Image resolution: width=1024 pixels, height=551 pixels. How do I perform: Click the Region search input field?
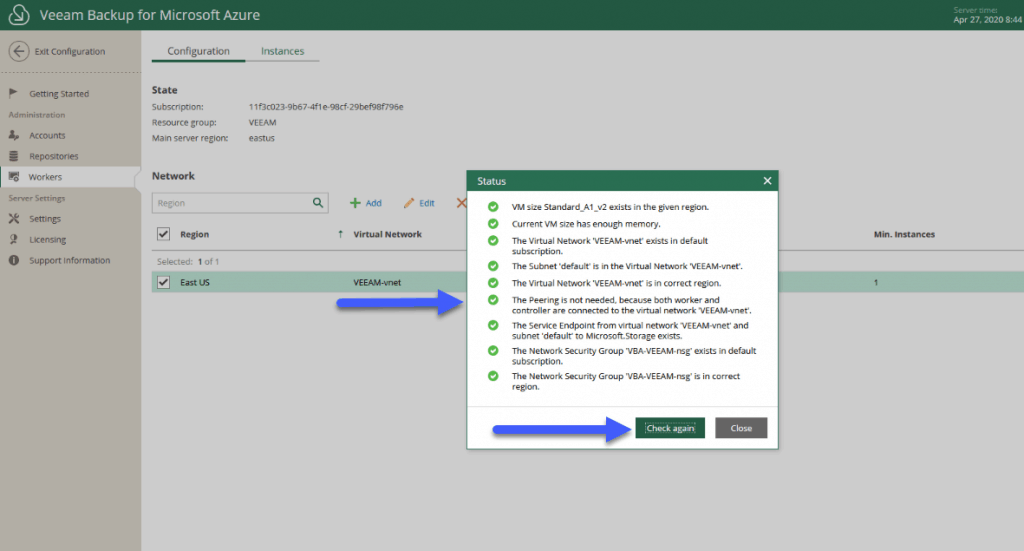[232, 203]
